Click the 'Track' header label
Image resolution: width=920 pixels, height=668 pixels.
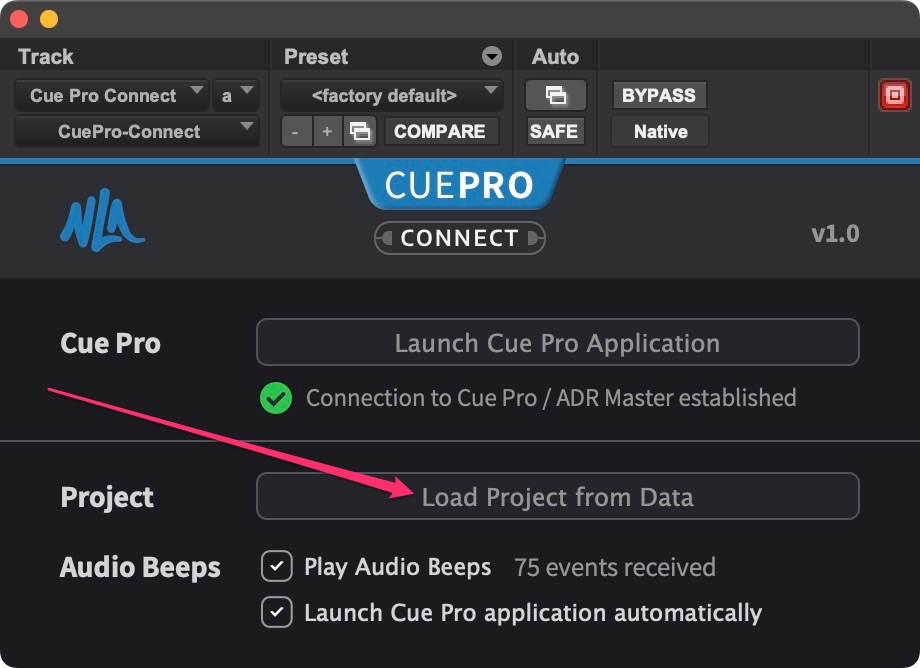(x=46, y=57)
